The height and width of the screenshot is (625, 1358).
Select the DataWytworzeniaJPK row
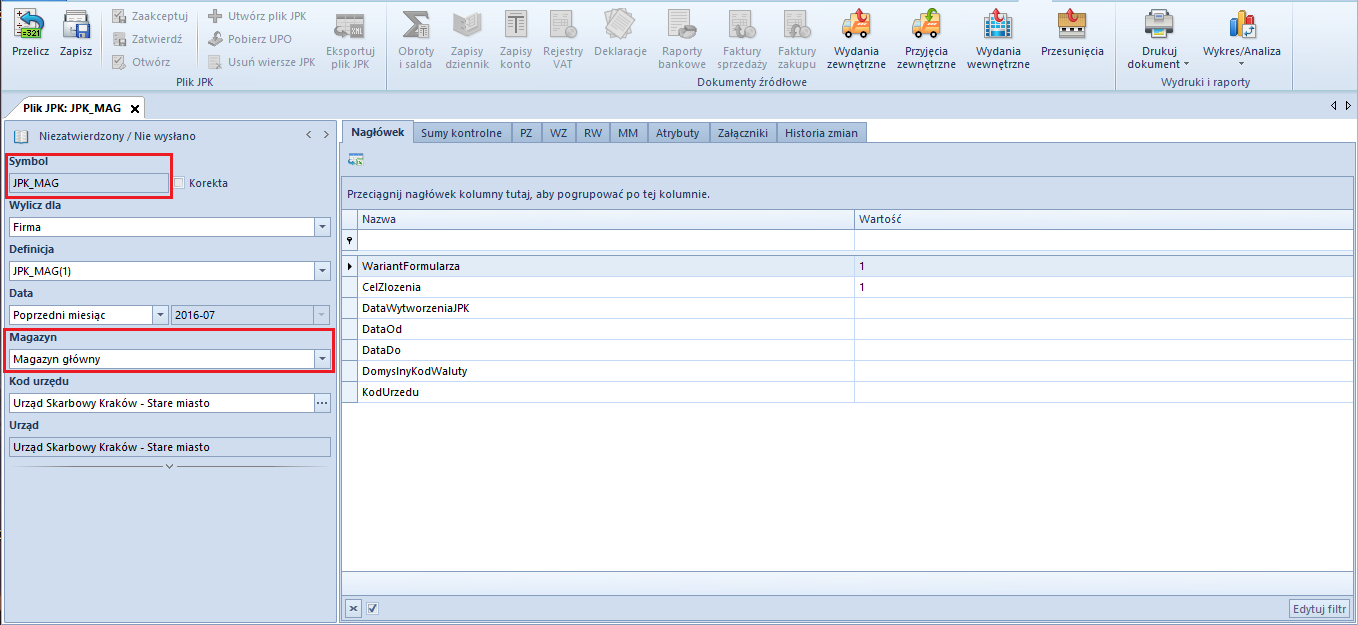pos(846,308)
